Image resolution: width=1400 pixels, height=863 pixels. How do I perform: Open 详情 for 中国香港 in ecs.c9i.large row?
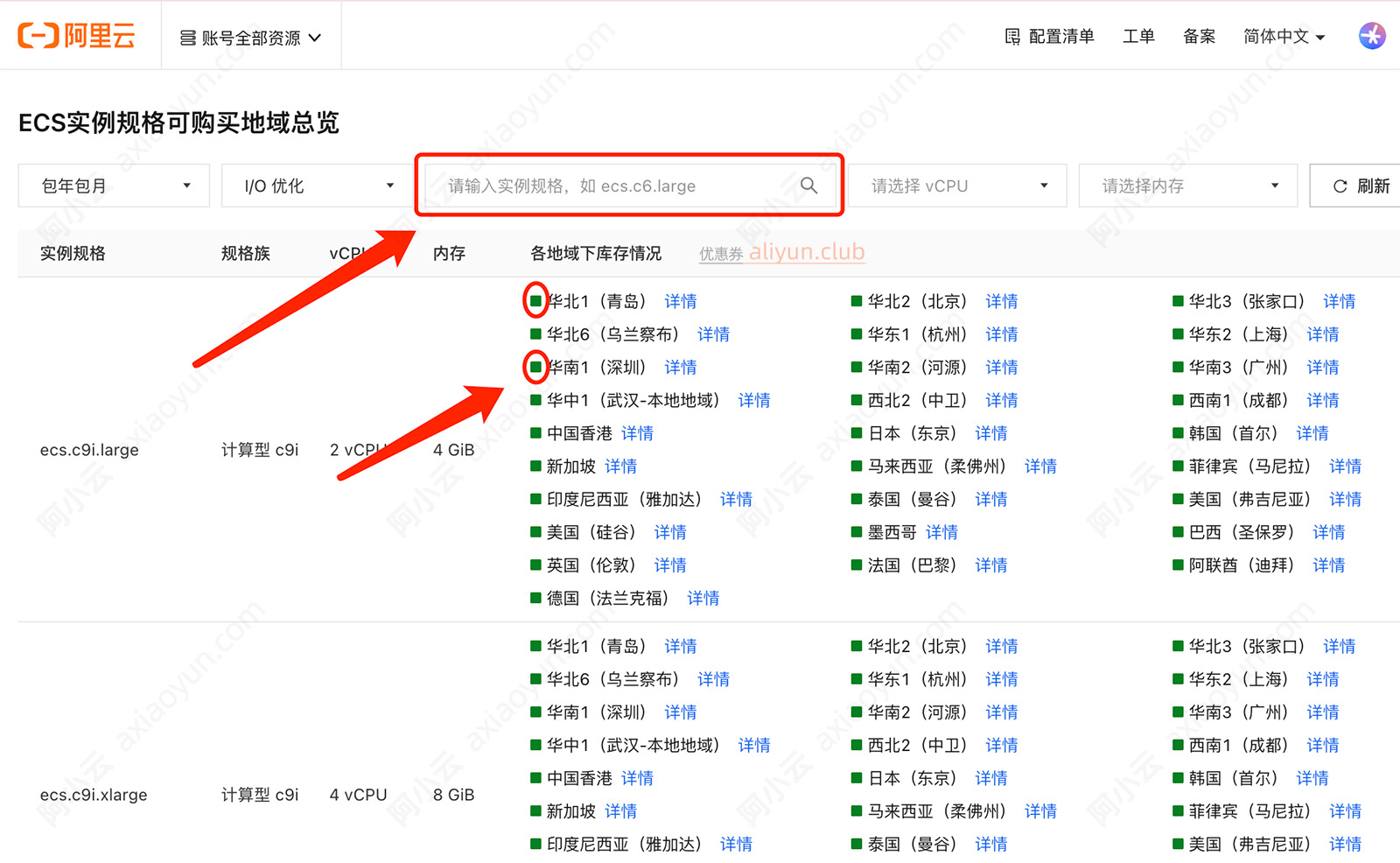[x=637, y=433]
